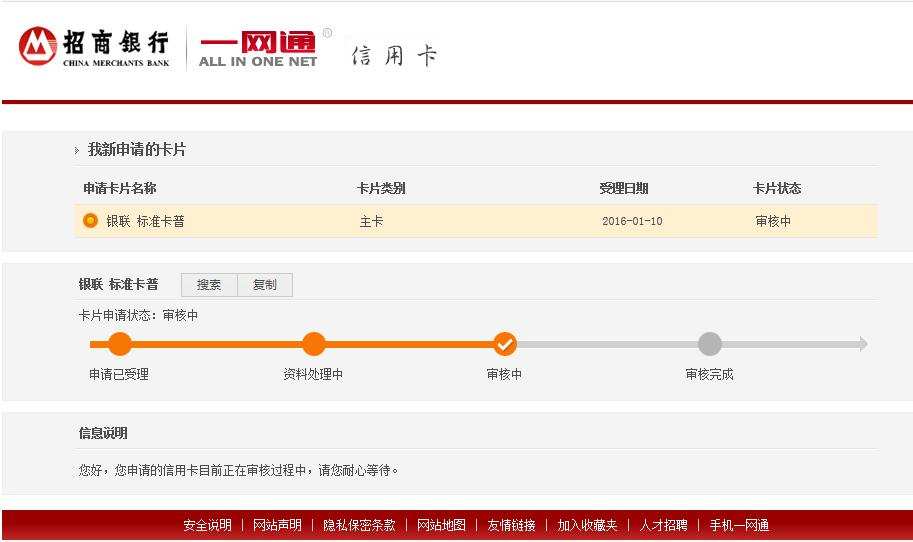The image size is (913, 542).
Task: Click the arrow at progress bar end
Action: tap(862, 344)
